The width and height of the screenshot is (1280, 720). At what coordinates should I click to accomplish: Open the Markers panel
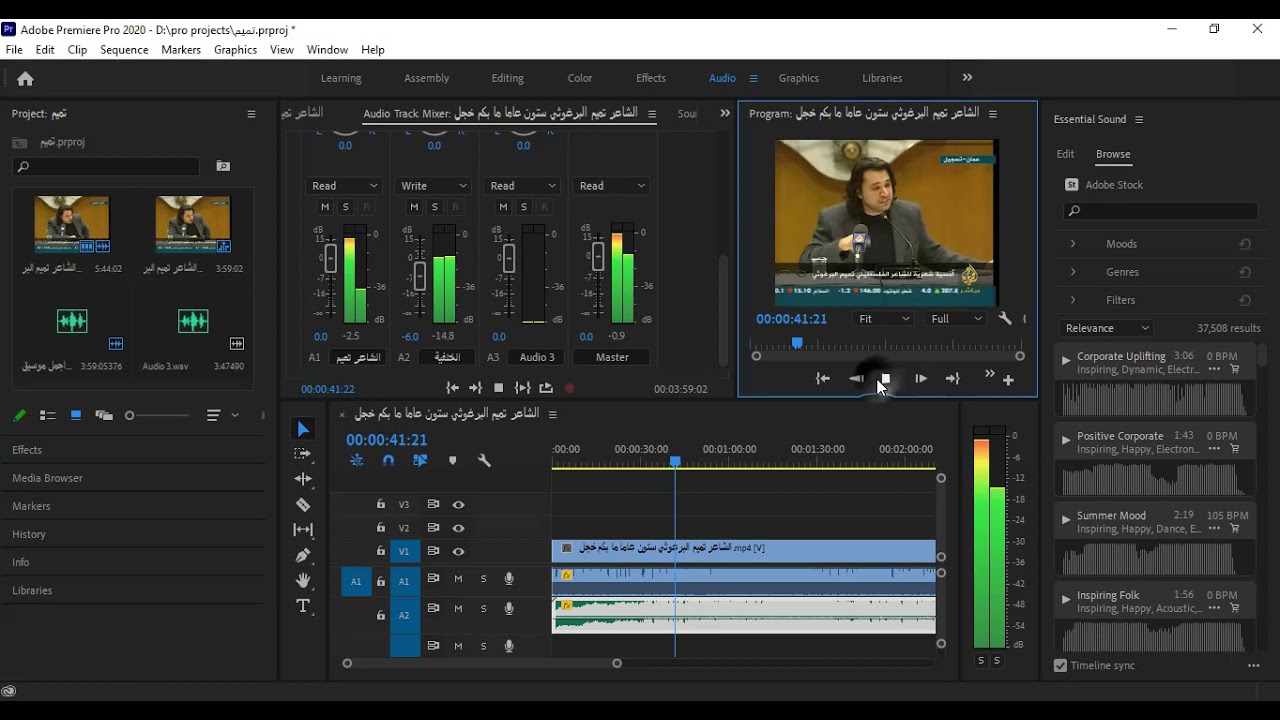31,506
